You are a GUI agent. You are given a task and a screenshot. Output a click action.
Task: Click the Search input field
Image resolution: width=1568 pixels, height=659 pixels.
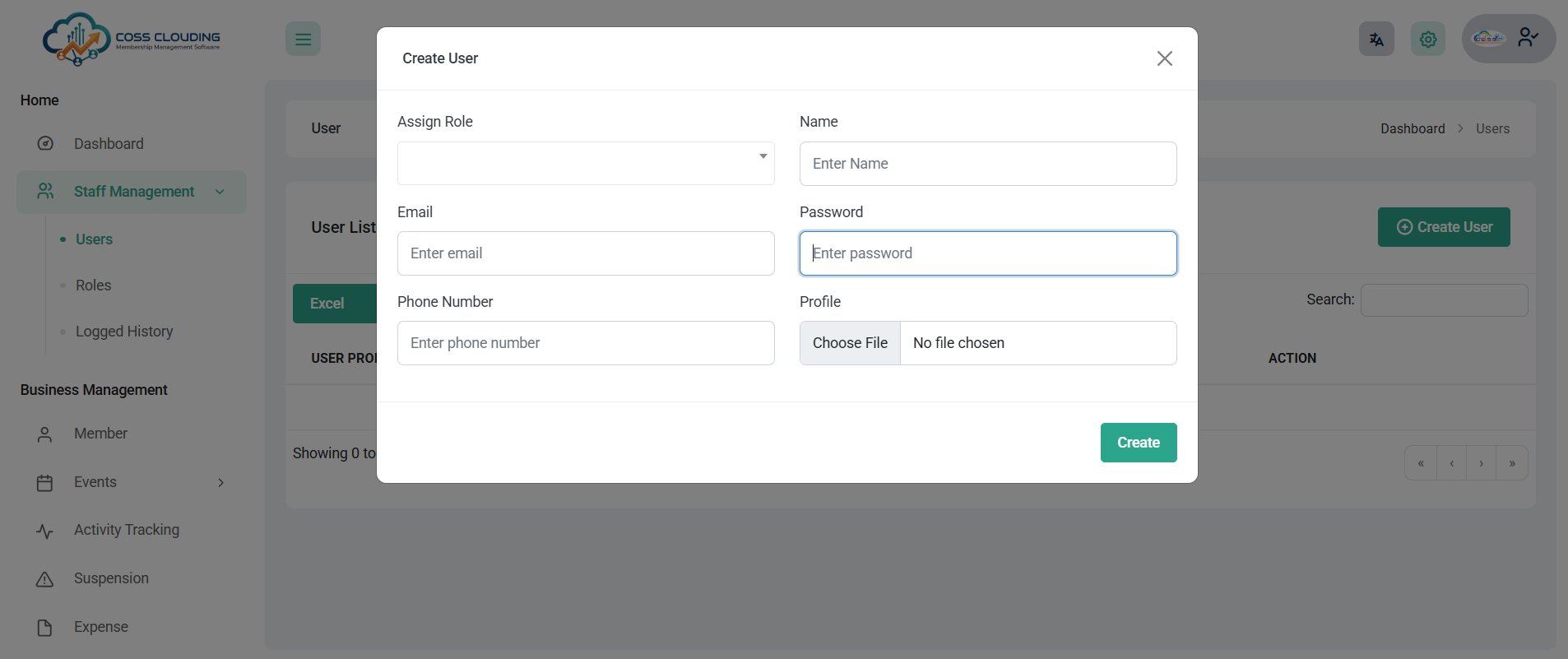tap(1444, 300)
